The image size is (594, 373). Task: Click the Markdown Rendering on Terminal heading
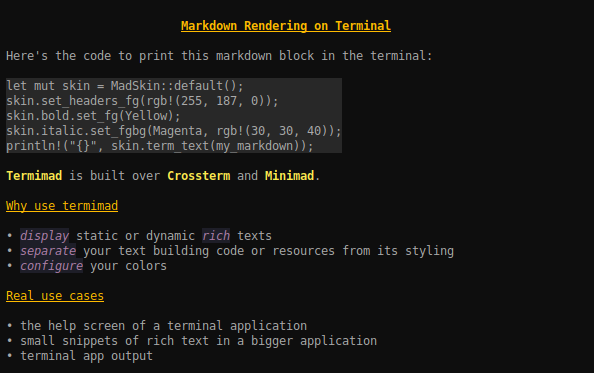[x=286, y=26]
